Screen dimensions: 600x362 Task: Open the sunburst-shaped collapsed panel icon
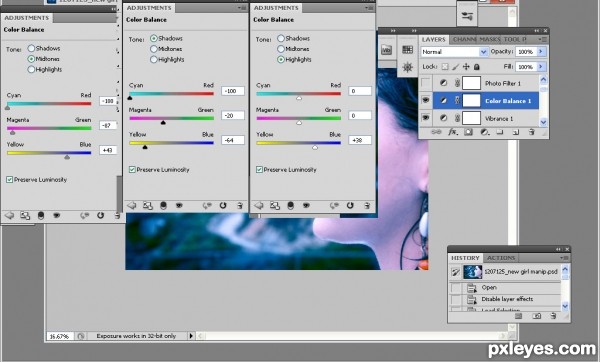(x=408, y=67)
